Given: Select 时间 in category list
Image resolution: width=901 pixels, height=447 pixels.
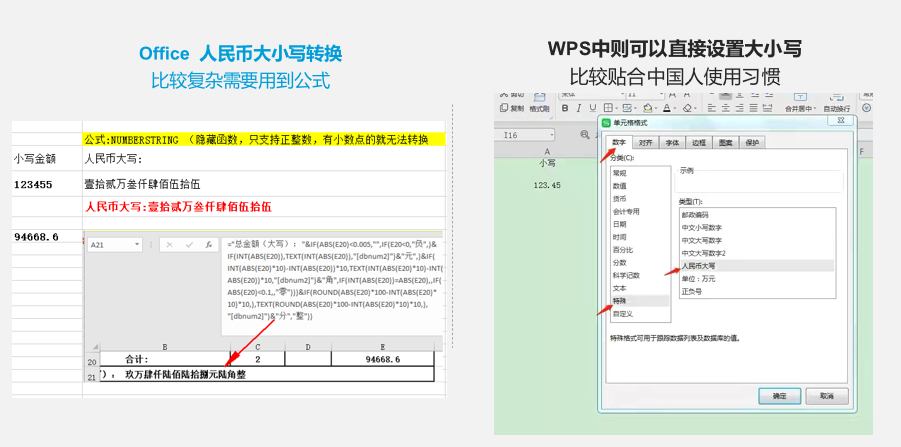Looking at the screenshot, I should point(640,237).
